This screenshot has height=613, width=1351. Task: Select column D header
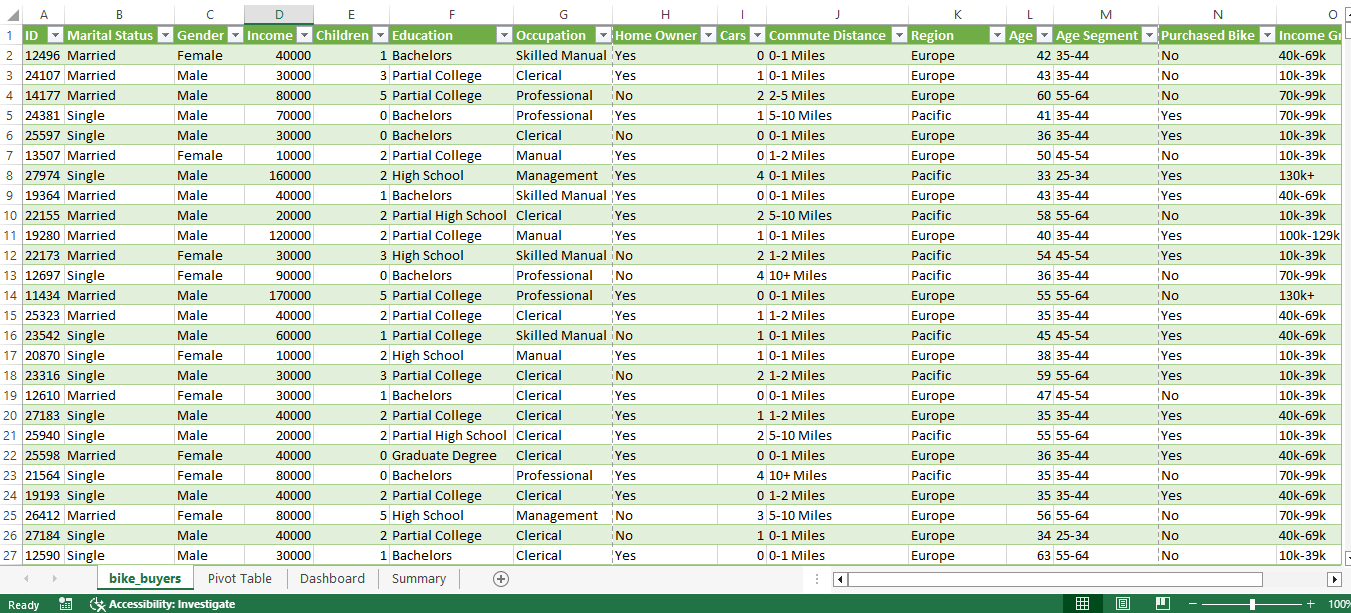pyautogui.click(x=278, y=14)
